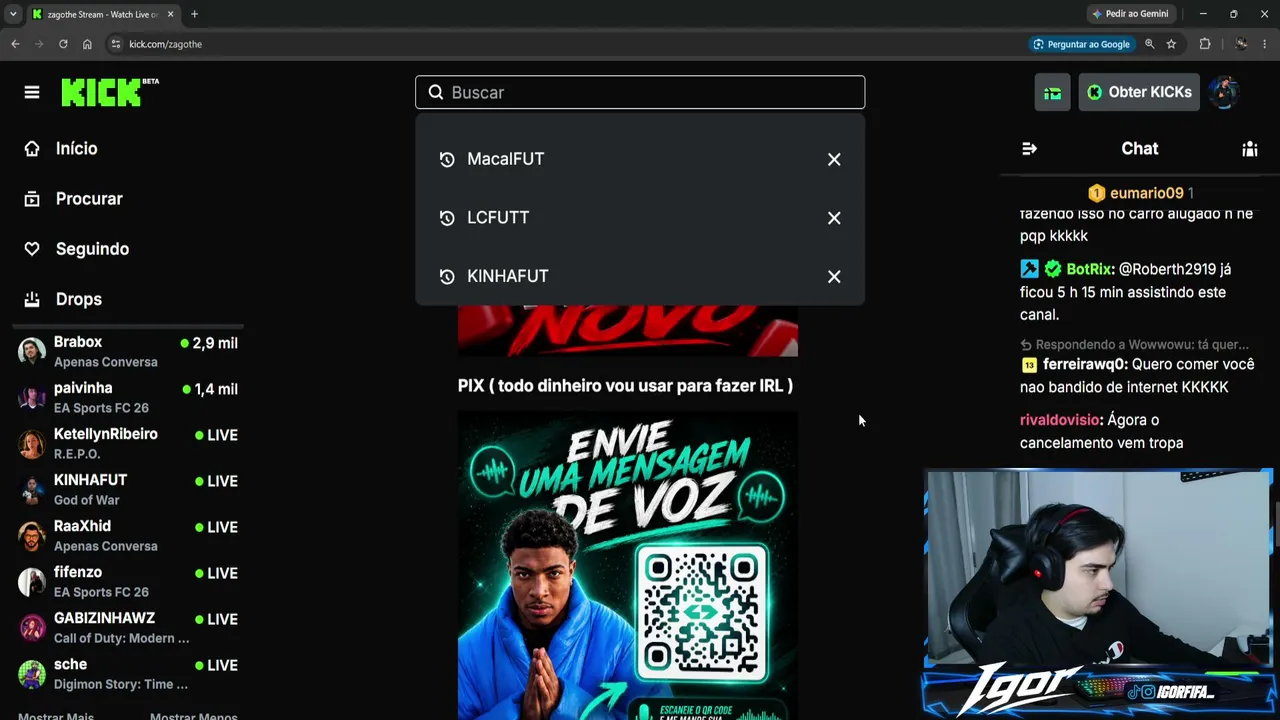This screenshot has width=1280, height=720.
Task: Open eumario09 chat username
Action: click(1146, 193)
